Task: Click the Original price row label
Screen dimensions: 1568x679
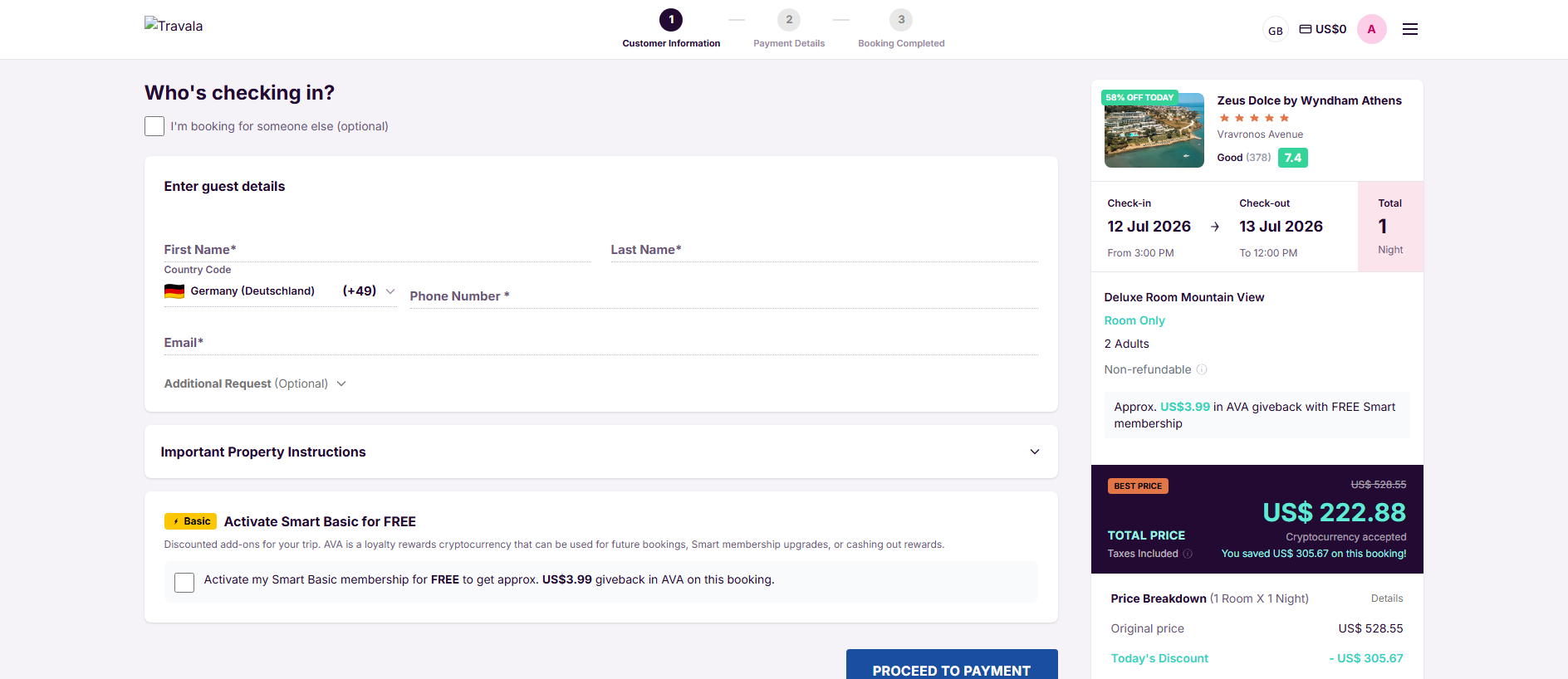Action: (1148, 628)
